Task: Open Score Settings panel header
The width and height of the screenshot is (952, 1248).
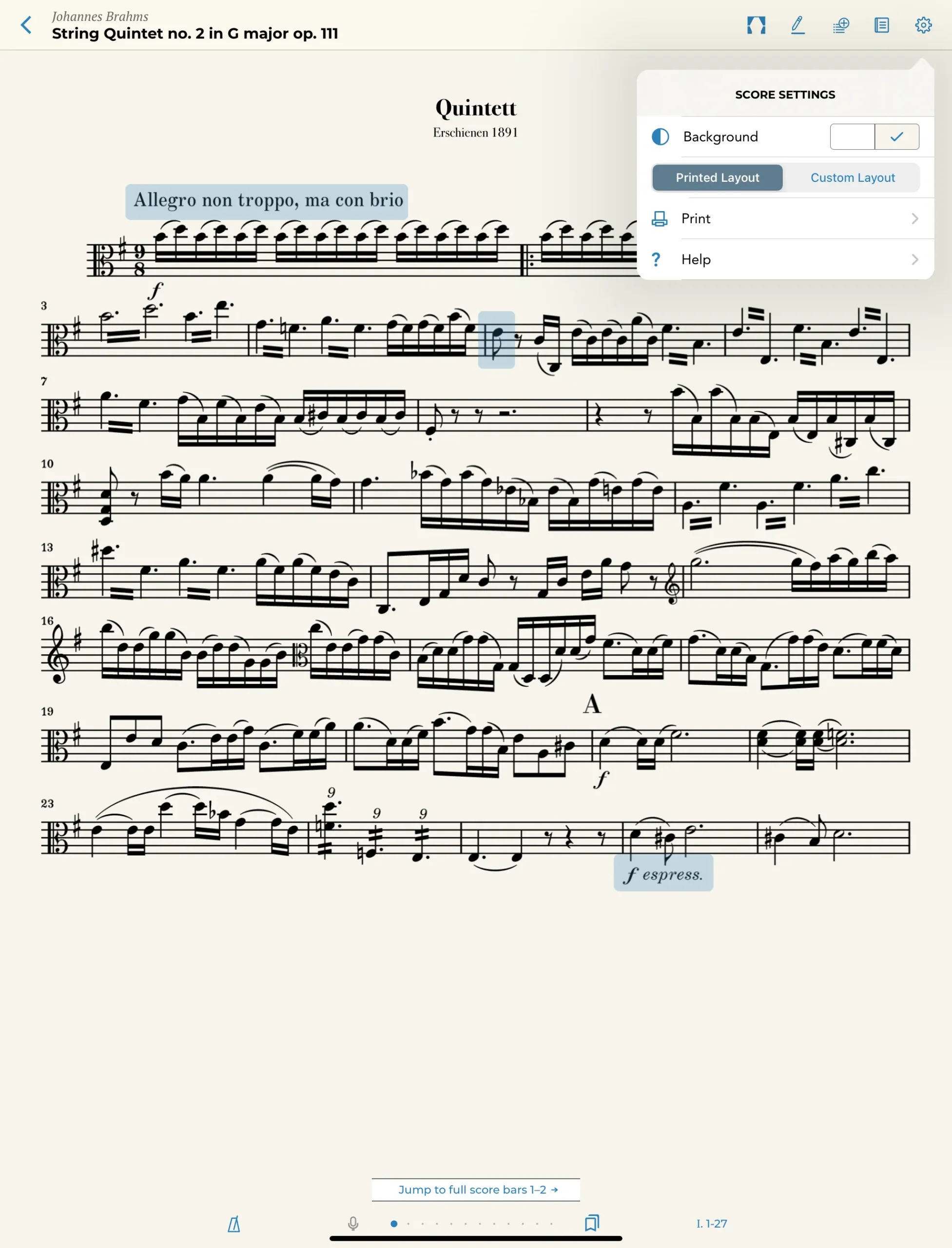Action: click(x=784, y=93)
